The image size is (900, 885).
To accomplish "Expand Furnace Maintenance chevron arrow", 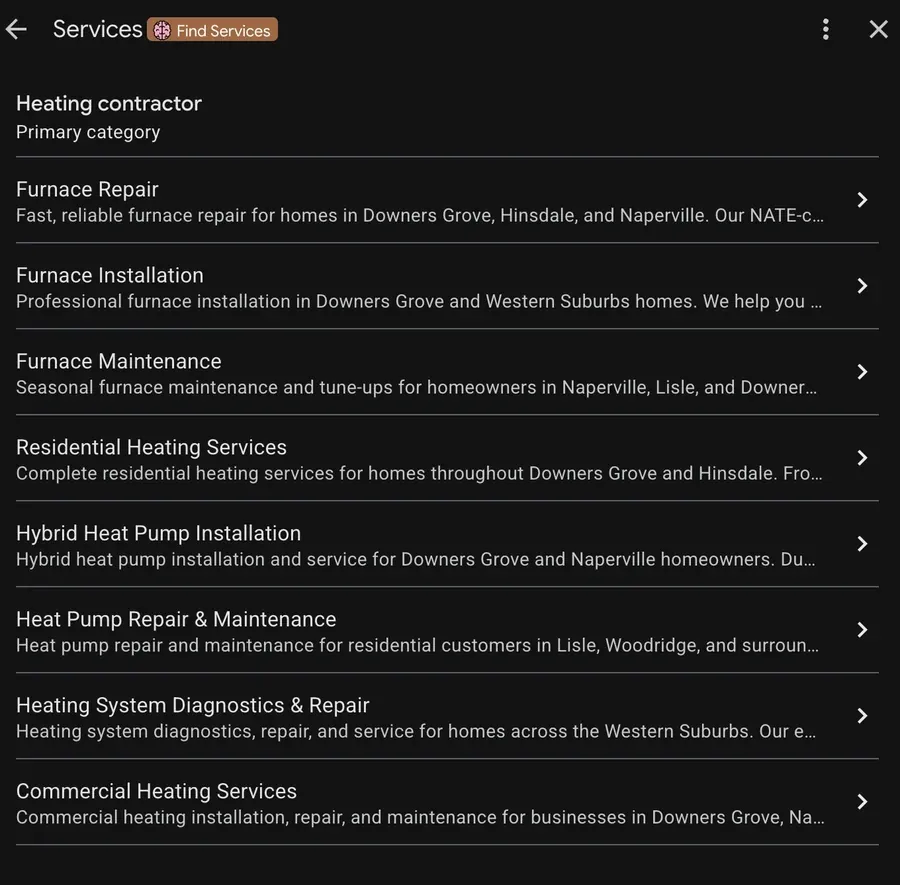I will click(x=862, y=372).
